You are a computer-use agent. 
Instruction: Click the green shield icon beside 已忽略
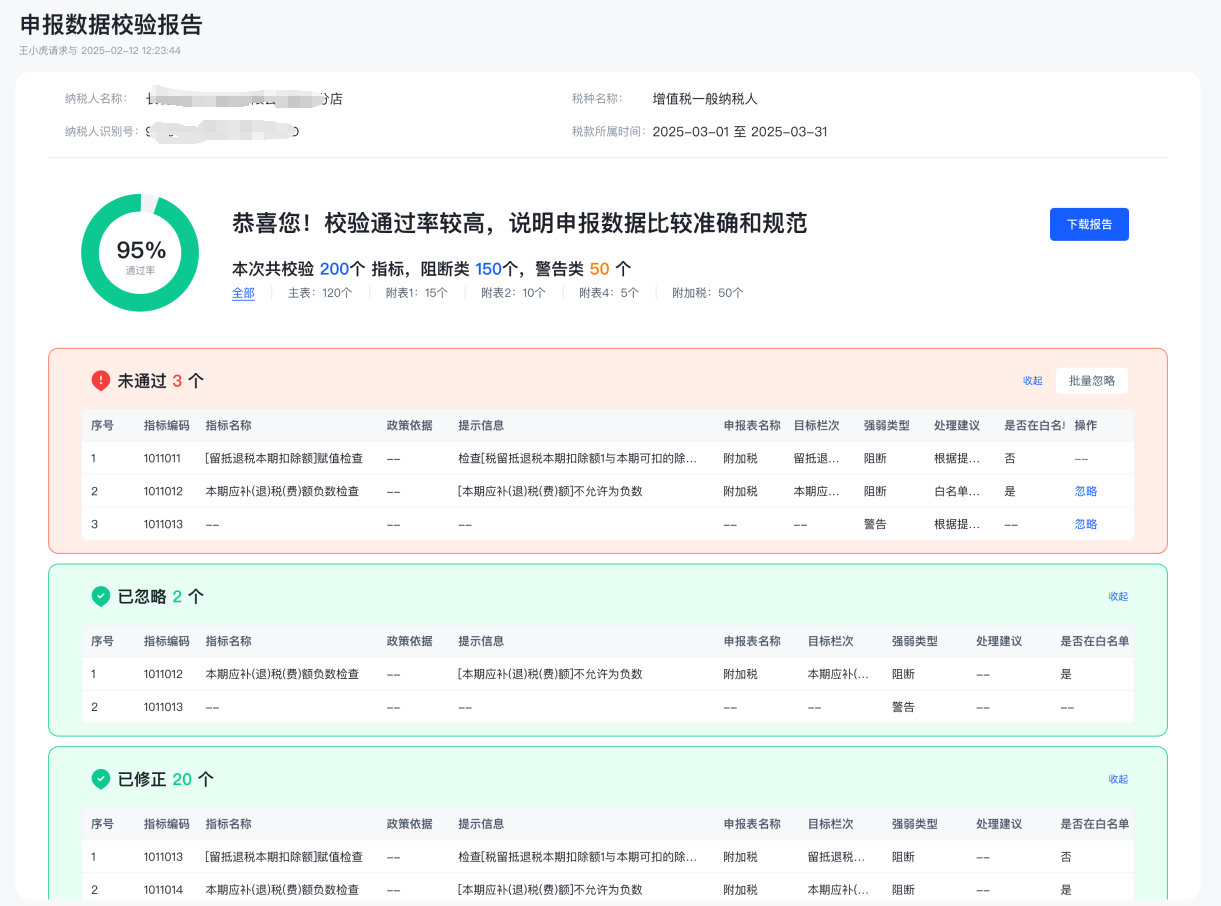[101, 596]
